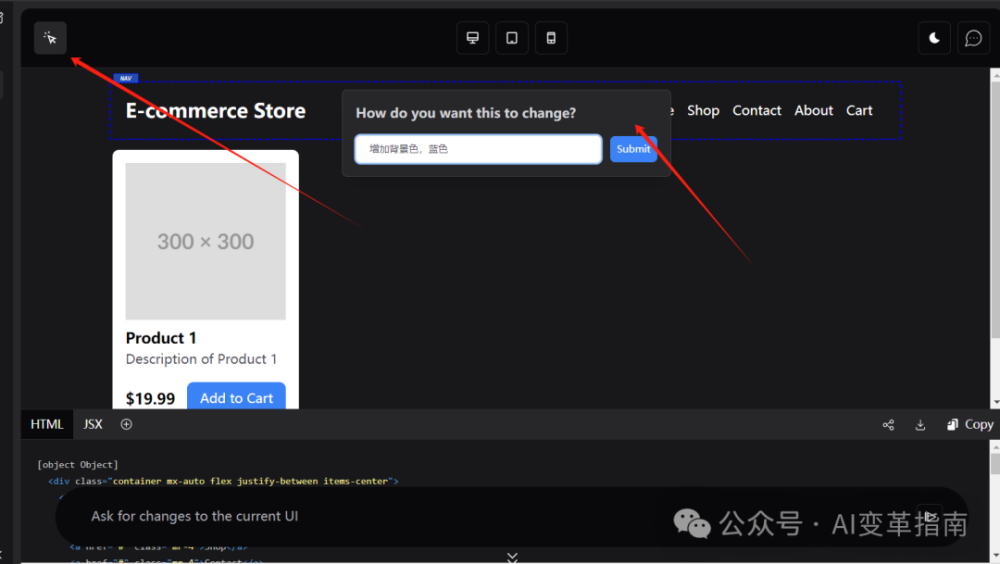Click the [object Object] code line
The width and height of the screenshot is (1000, 564).
pyautogui.click(x=78, y=464)
